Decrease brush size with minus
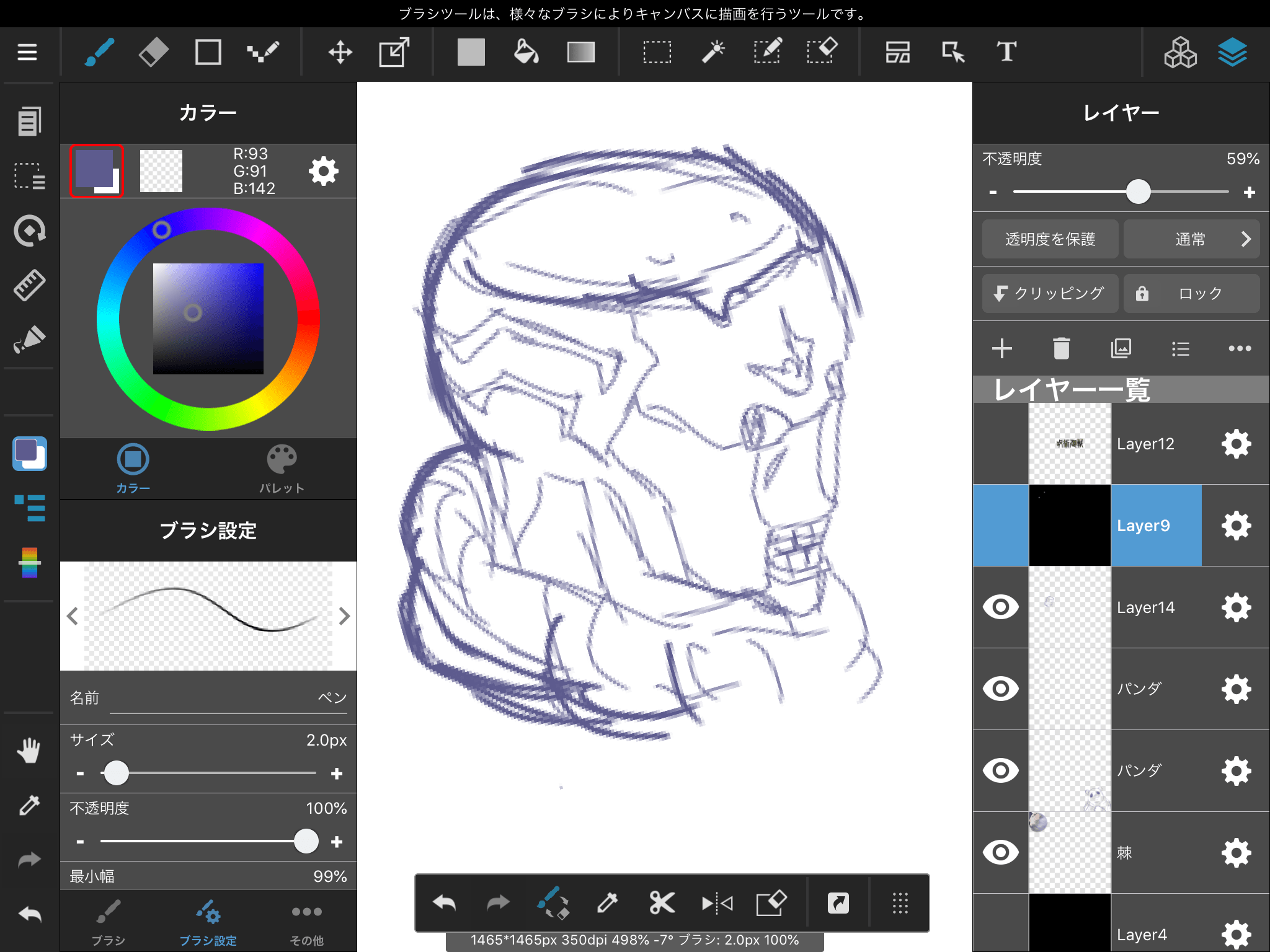Viewport: 1270px width, 952px height. [80, 773]
